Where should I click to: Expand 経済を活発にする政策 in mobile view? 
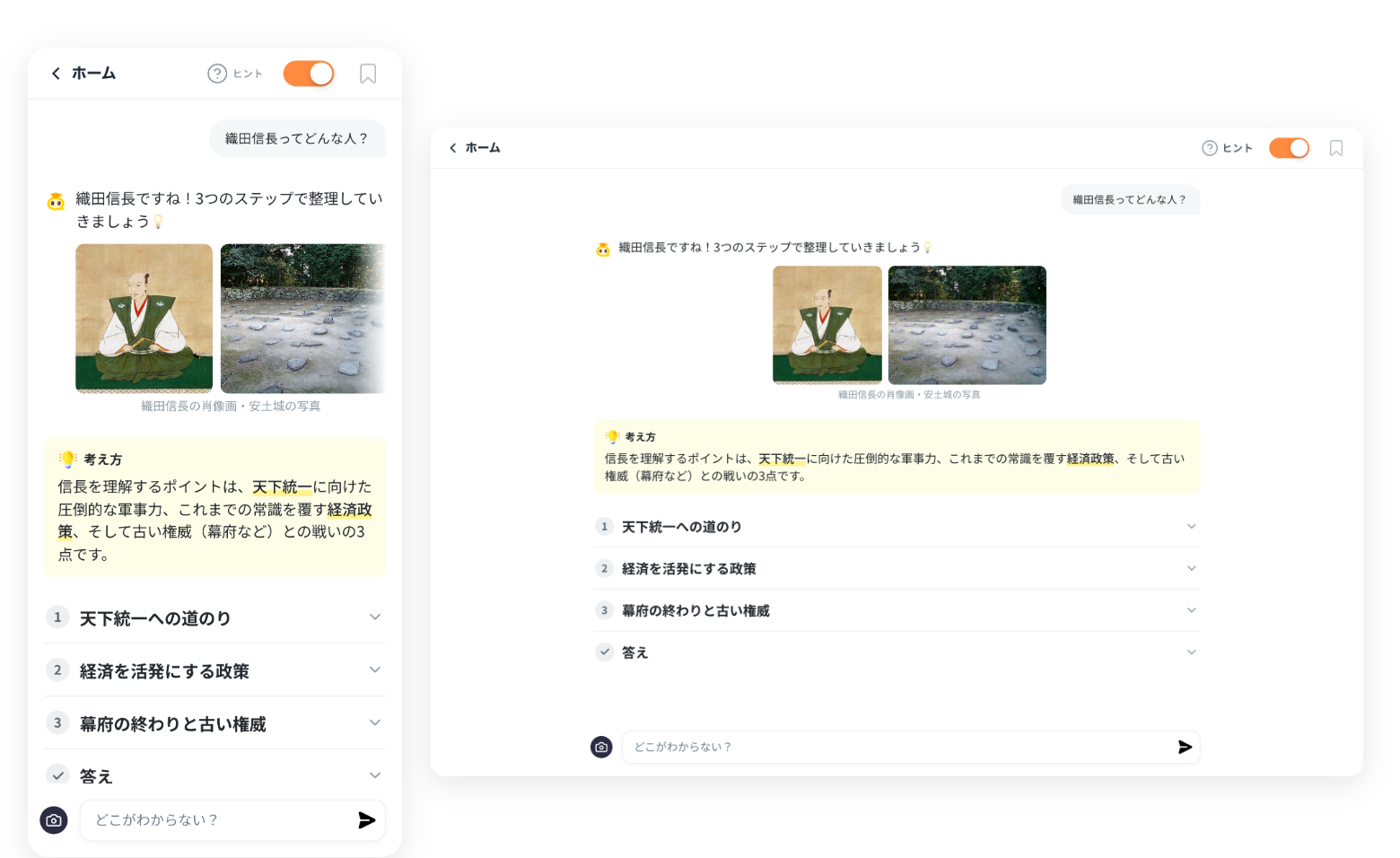click(x=215, y=670)
